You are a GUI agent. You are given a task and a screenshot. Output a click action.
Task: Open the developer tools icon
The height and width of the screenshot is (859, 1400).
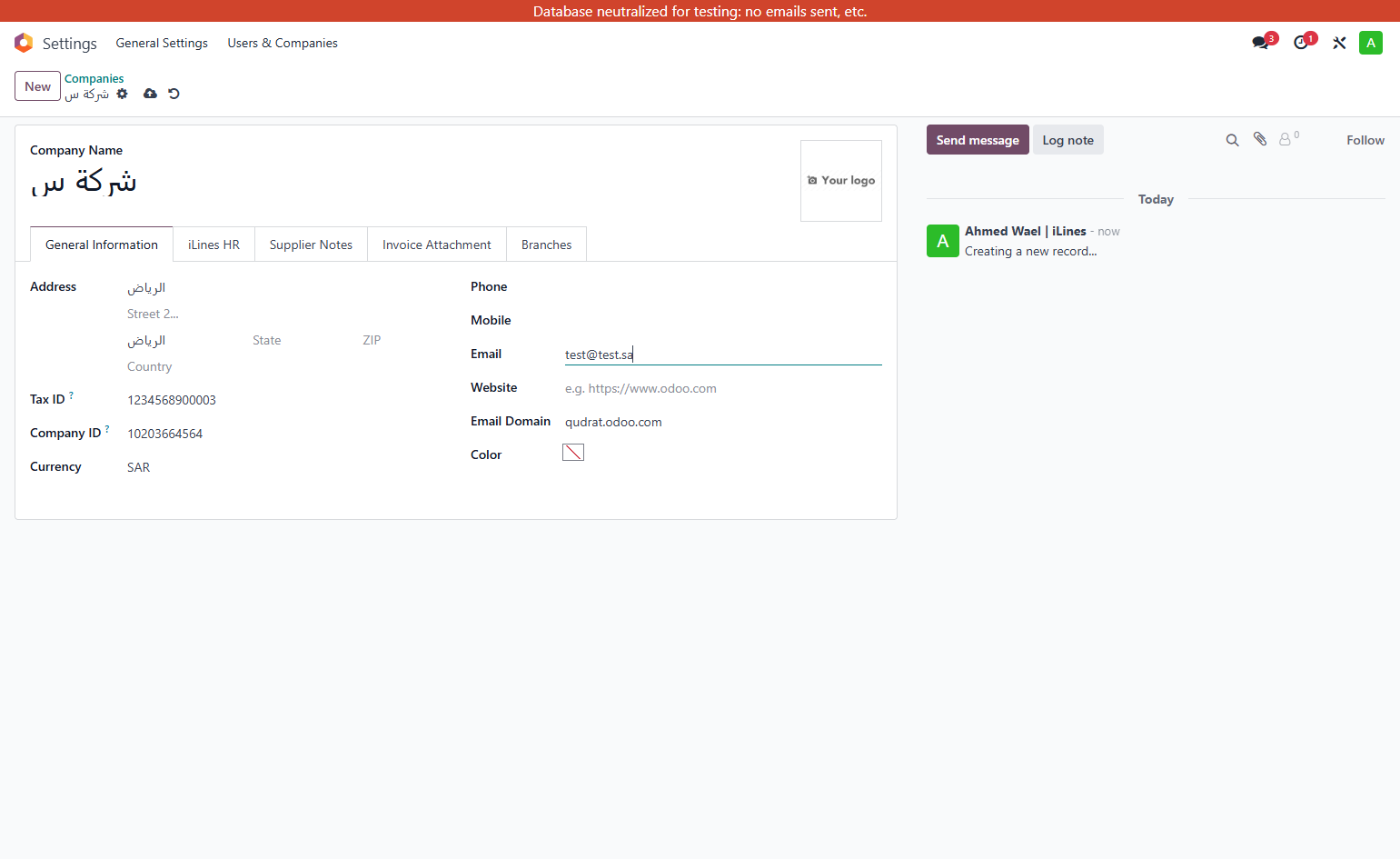(1339, 43)
